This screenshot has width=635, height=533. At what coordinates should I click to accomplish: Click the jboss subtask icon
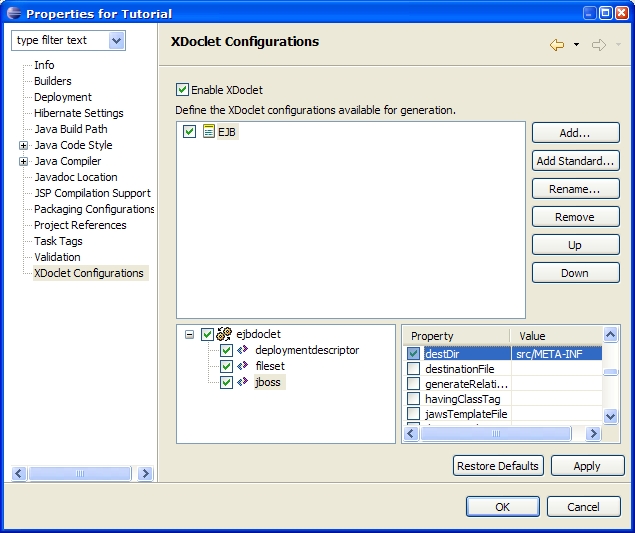point(243,383)
